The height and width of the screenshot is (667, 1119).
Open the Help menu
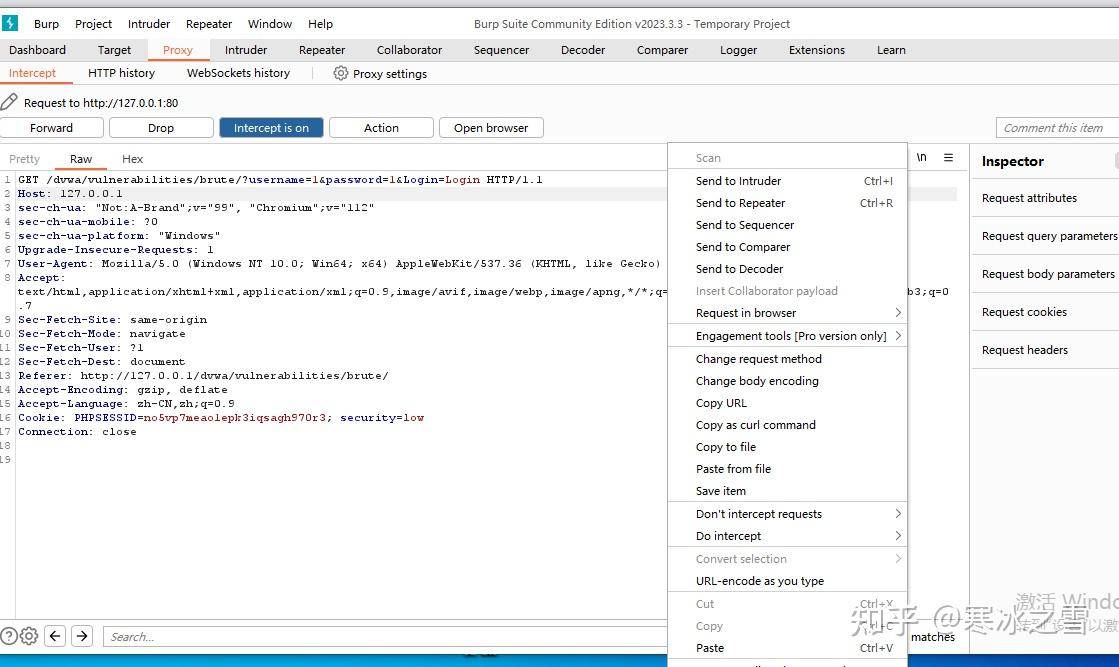320,24
